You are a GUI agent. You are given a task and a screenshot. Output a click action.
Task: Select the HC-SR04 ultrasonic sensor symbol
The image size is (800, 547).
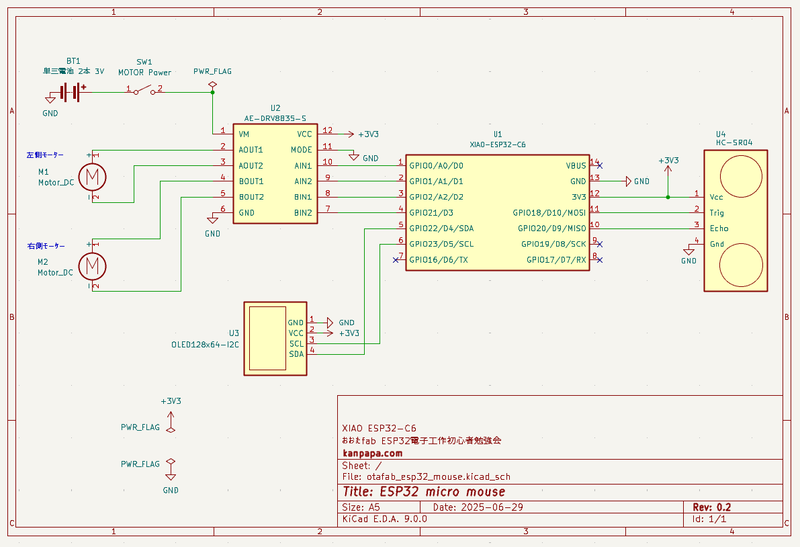(740, 220)
